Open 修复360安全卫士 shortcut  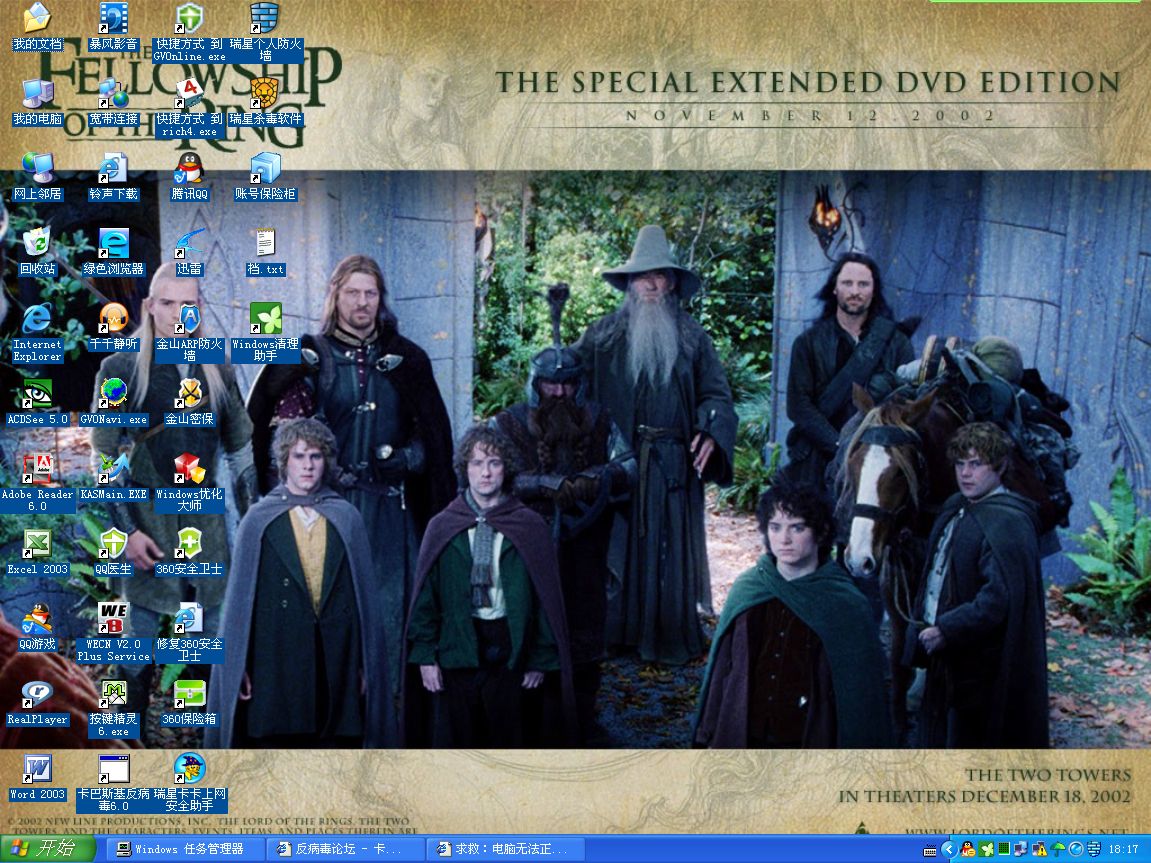tap(189, 633)
